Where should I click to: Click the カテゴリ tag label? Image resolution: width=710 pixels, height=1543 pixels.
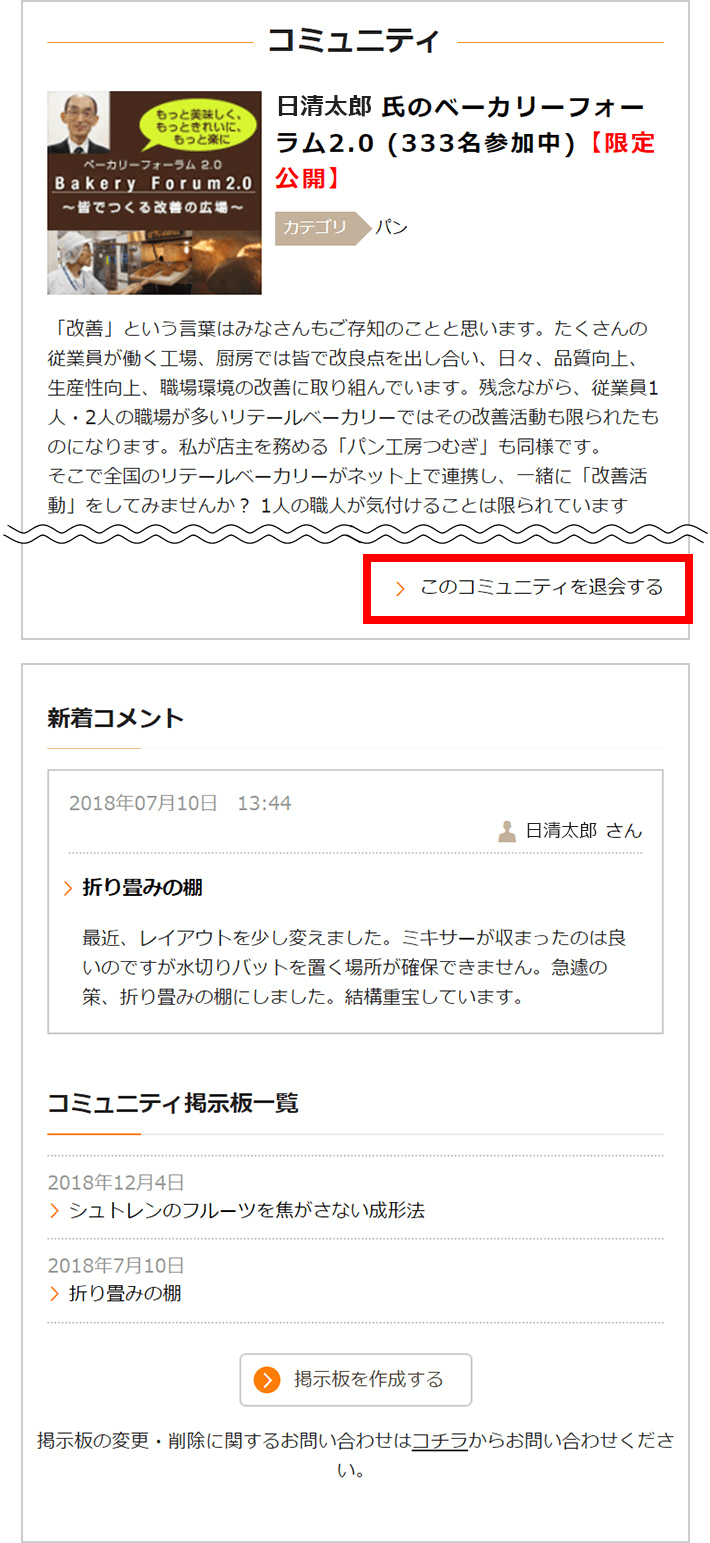click(315, 228)
